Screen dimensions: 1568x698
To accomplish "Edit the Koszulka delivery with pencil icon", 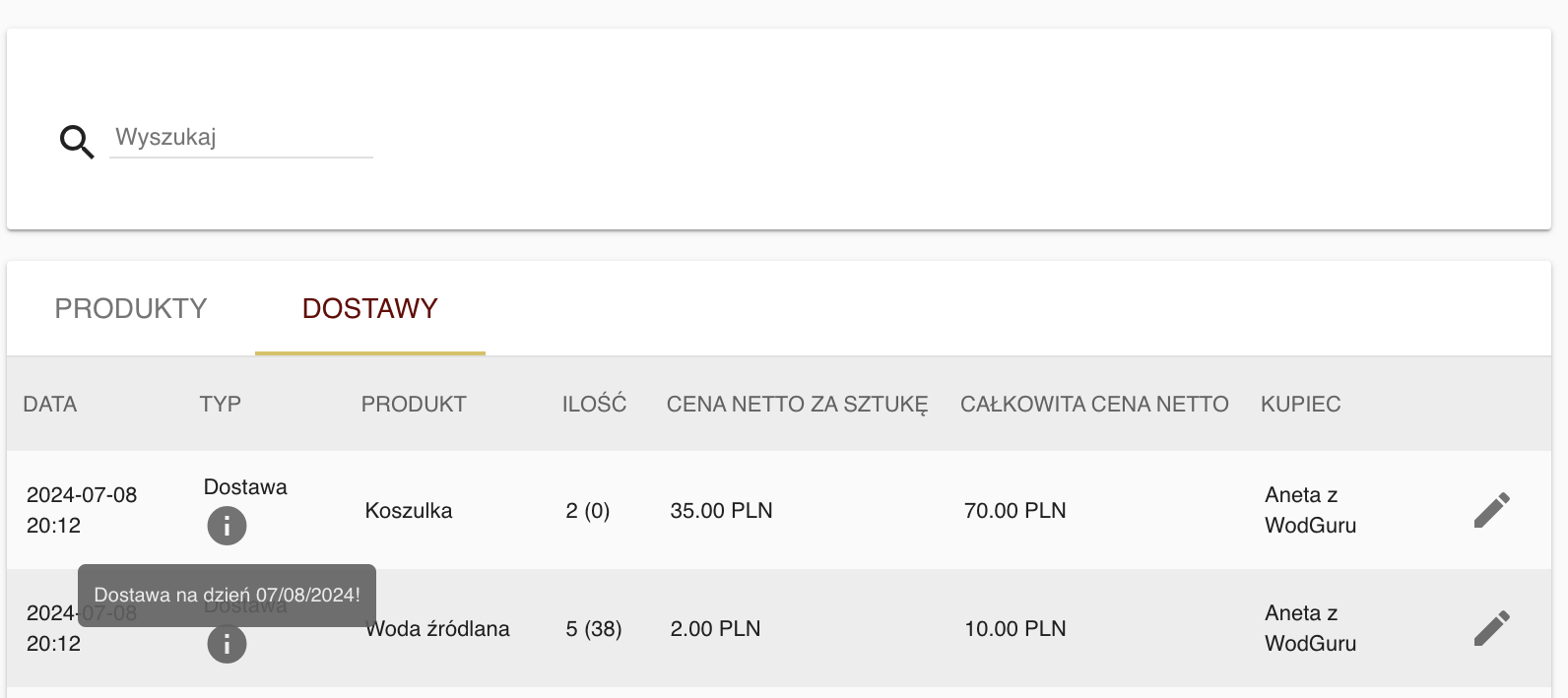I will coord(1492,510).
